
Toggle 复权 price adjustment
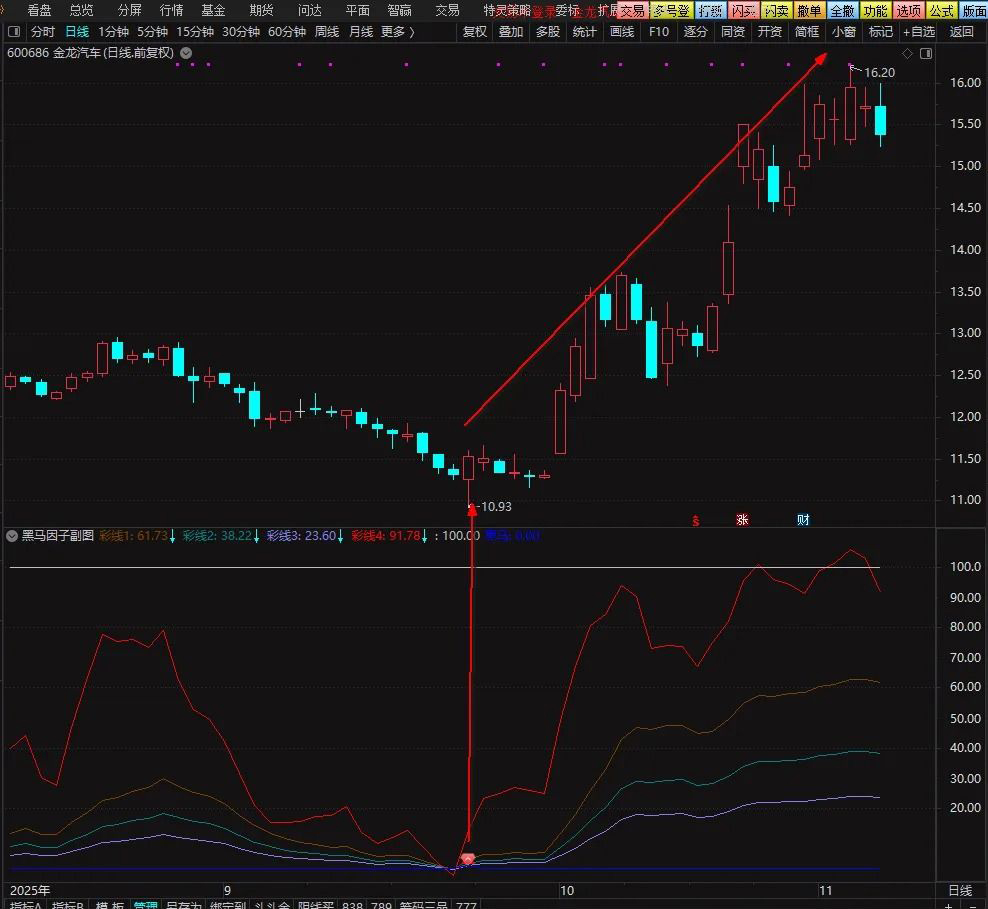[475, 32]
